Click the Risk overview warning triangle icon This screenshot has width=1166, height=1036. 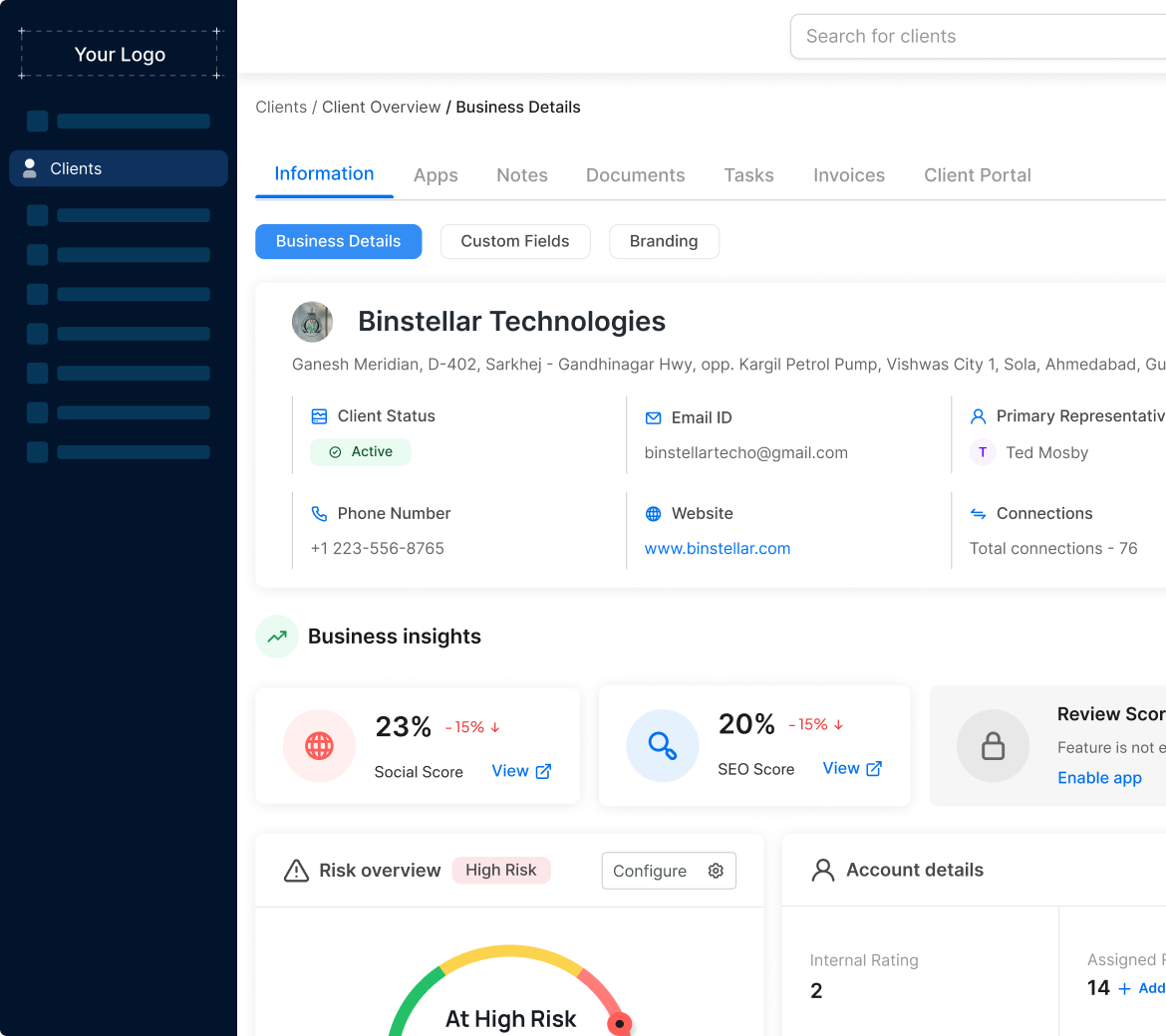(x=296, y=871)
